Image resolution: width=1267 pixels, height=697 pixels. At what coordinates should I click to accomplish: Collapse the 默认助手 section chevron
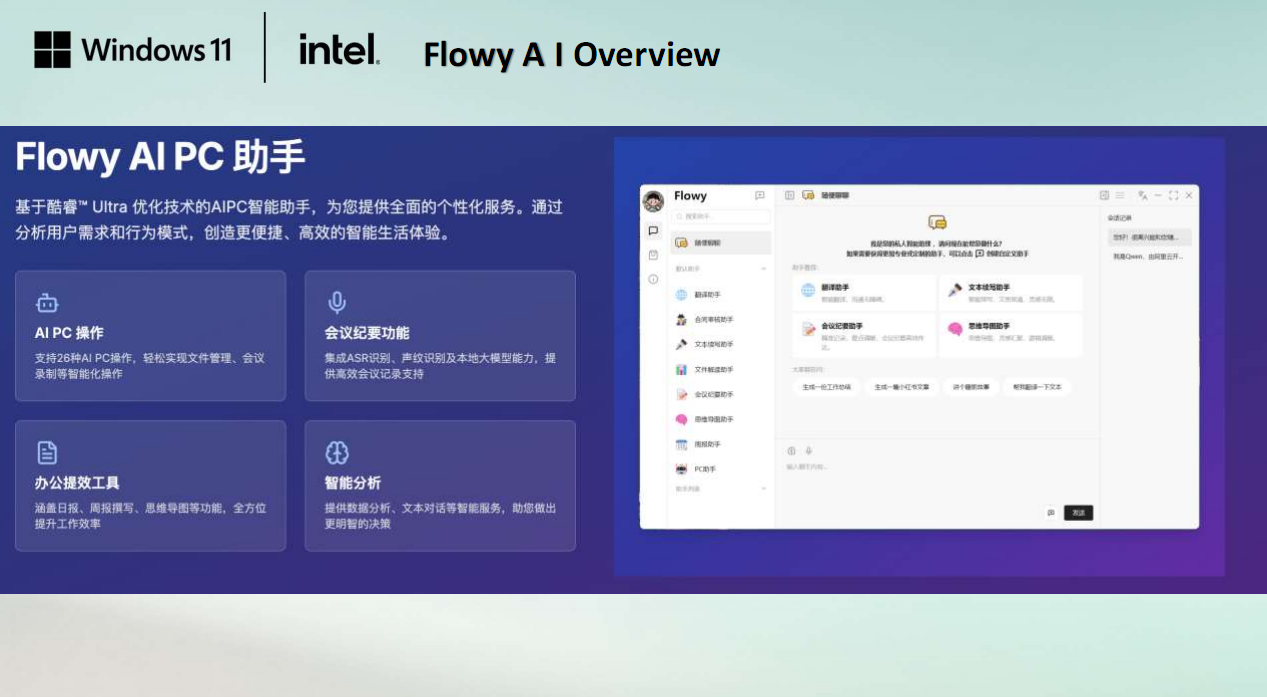point(764,269)
